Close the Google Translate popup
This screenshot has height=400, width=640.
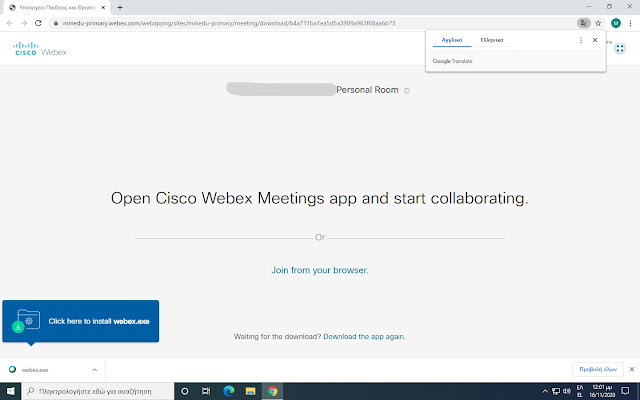[595, 40]
